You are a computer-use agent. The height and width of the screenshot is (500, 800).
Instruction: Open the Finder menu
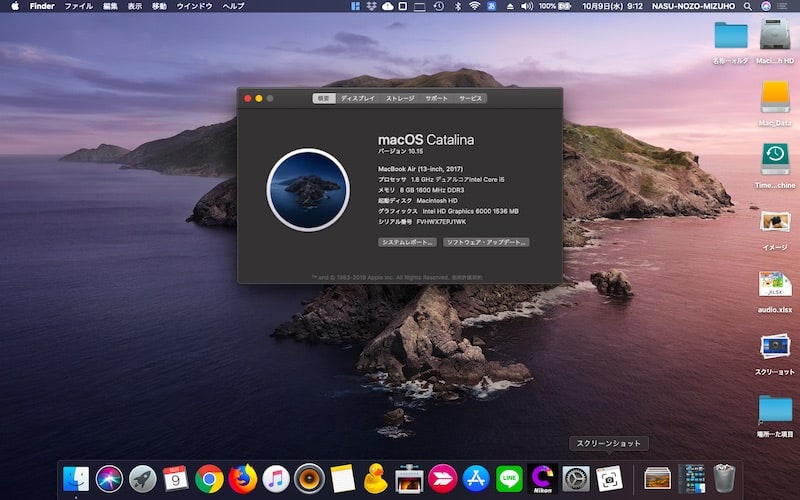42,6
